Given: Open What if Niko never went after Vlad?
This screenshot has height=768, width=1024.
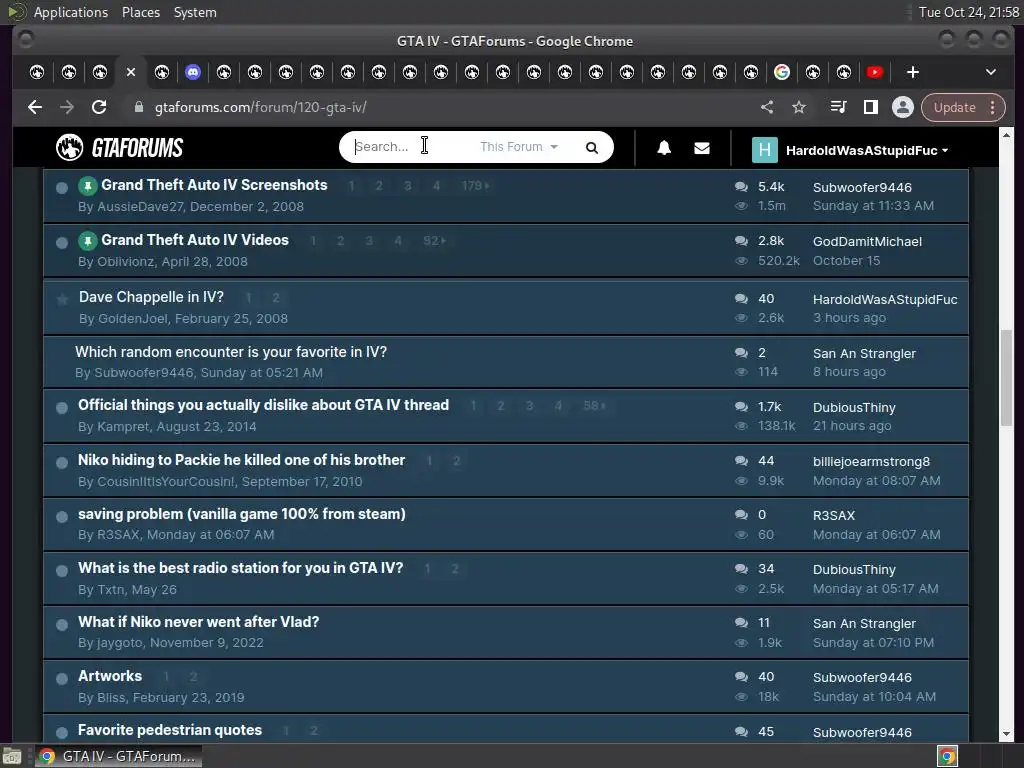Looking at the screenshot, I should pos(199,622).
